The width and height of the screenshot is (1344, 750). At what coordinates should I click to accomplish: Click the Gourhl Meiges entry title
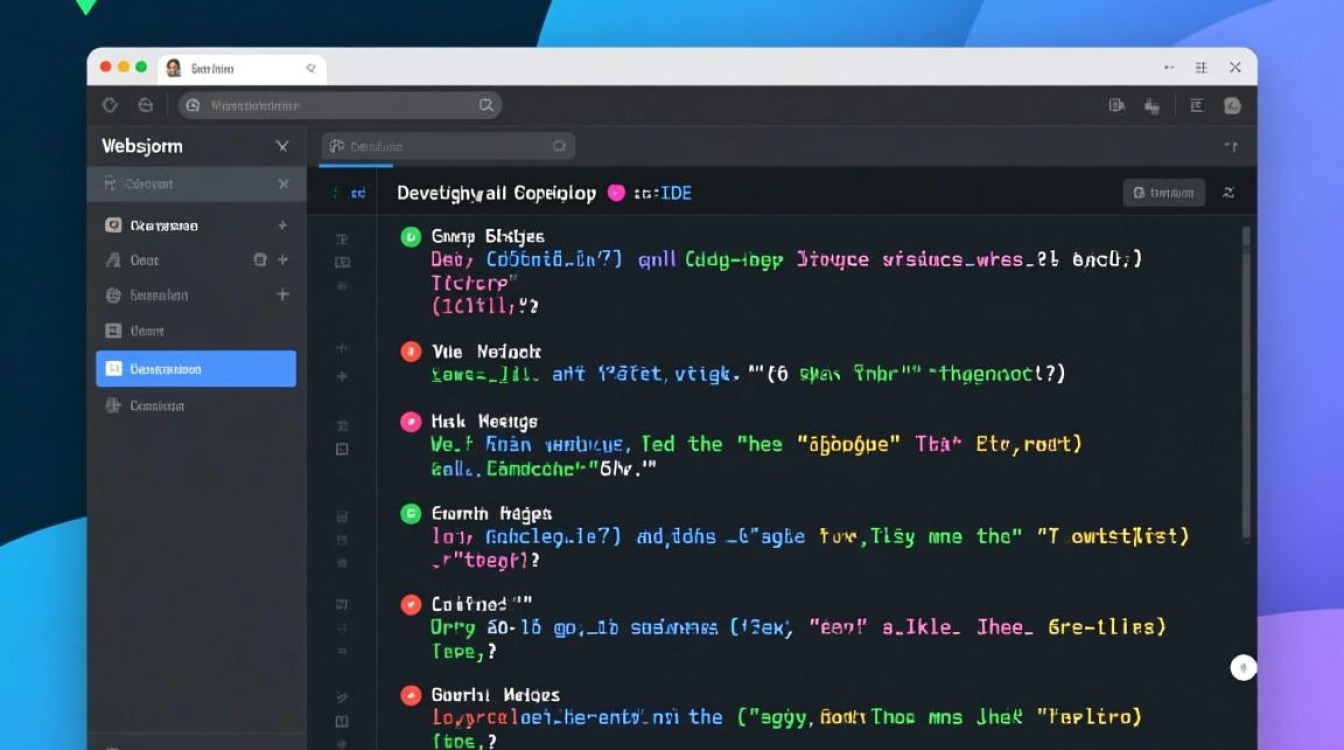tap(495, 695)
